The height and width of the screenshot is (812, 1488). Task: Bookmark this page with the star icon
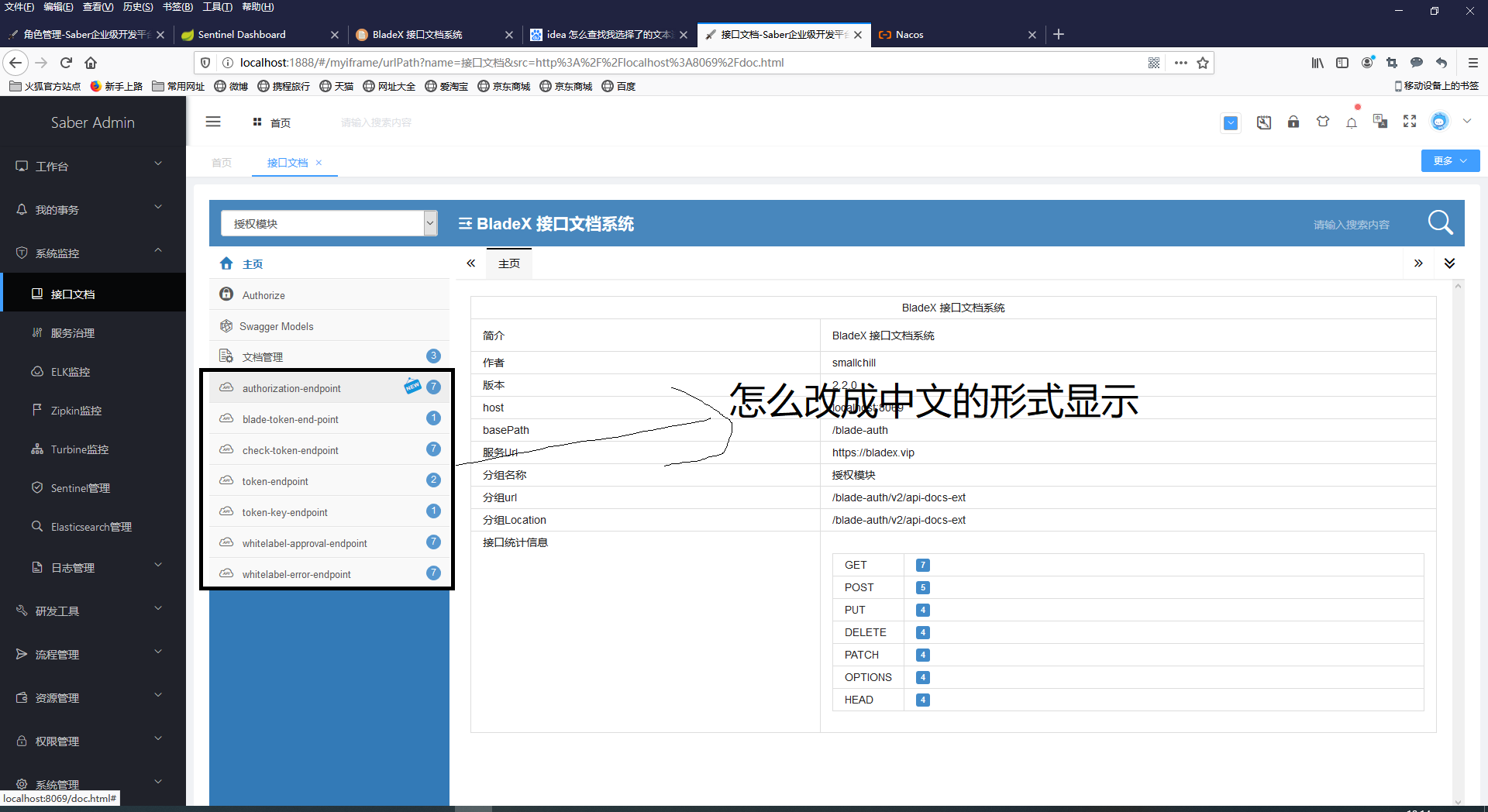[1203, 63]
